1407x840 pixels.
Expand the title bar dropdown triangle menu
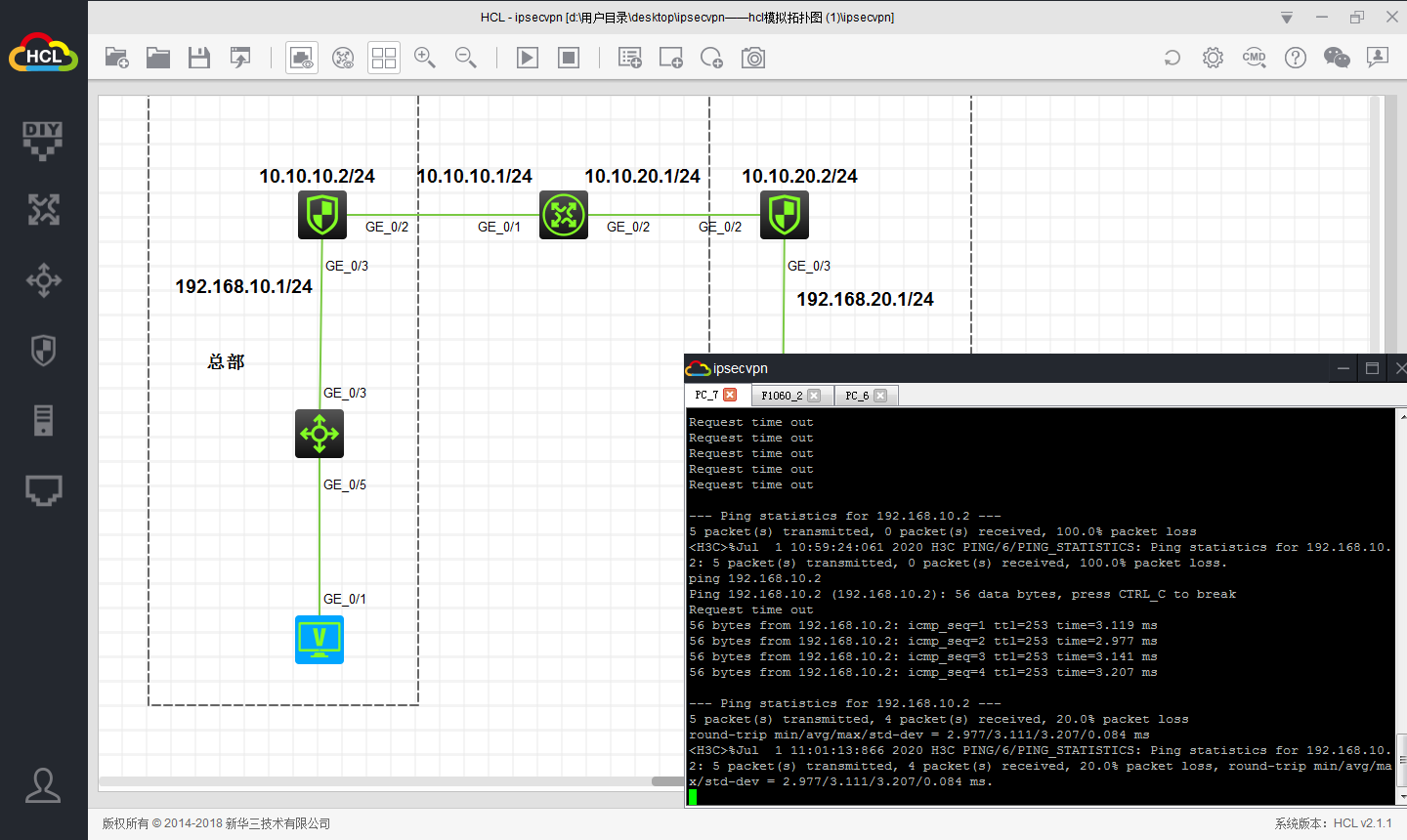coord(1287,18)
